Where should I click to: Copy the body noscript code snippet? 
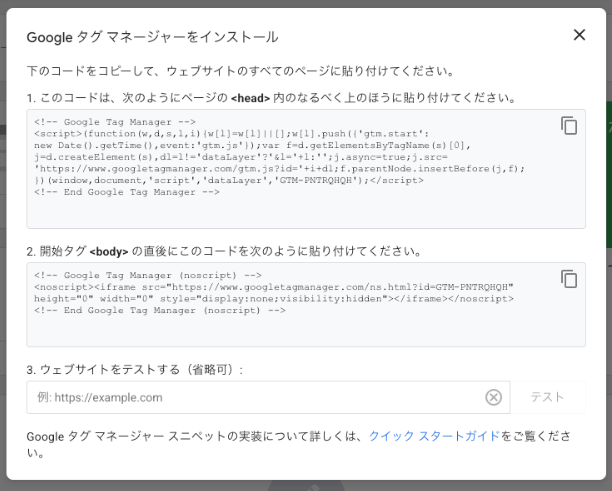point(569,279)
